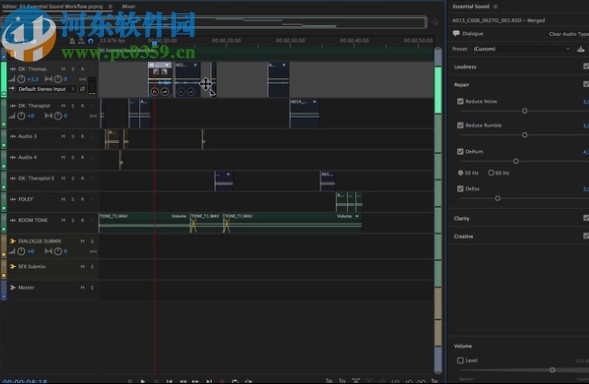
Task: Uncheck the DeHum checkbox
Action: [460, 151]
